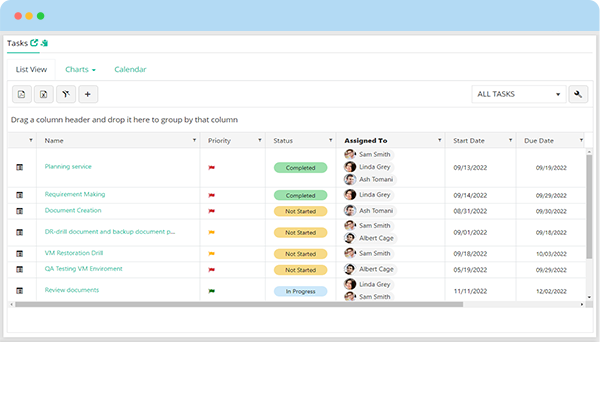Click green priority flag of Review documents
Image resolution: width=600 pixels, height=414 pixels.
(211, 291)
